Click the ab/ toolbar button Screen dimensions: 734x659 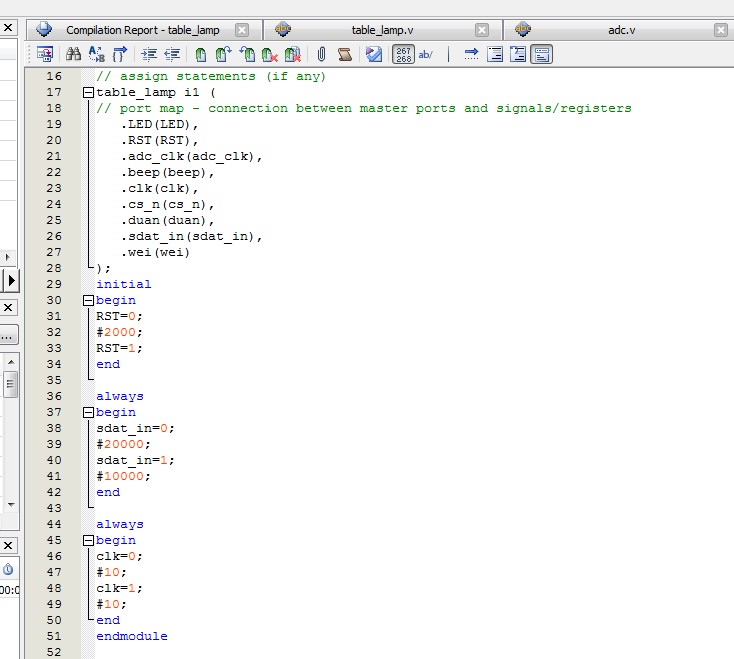coord(426,54)
